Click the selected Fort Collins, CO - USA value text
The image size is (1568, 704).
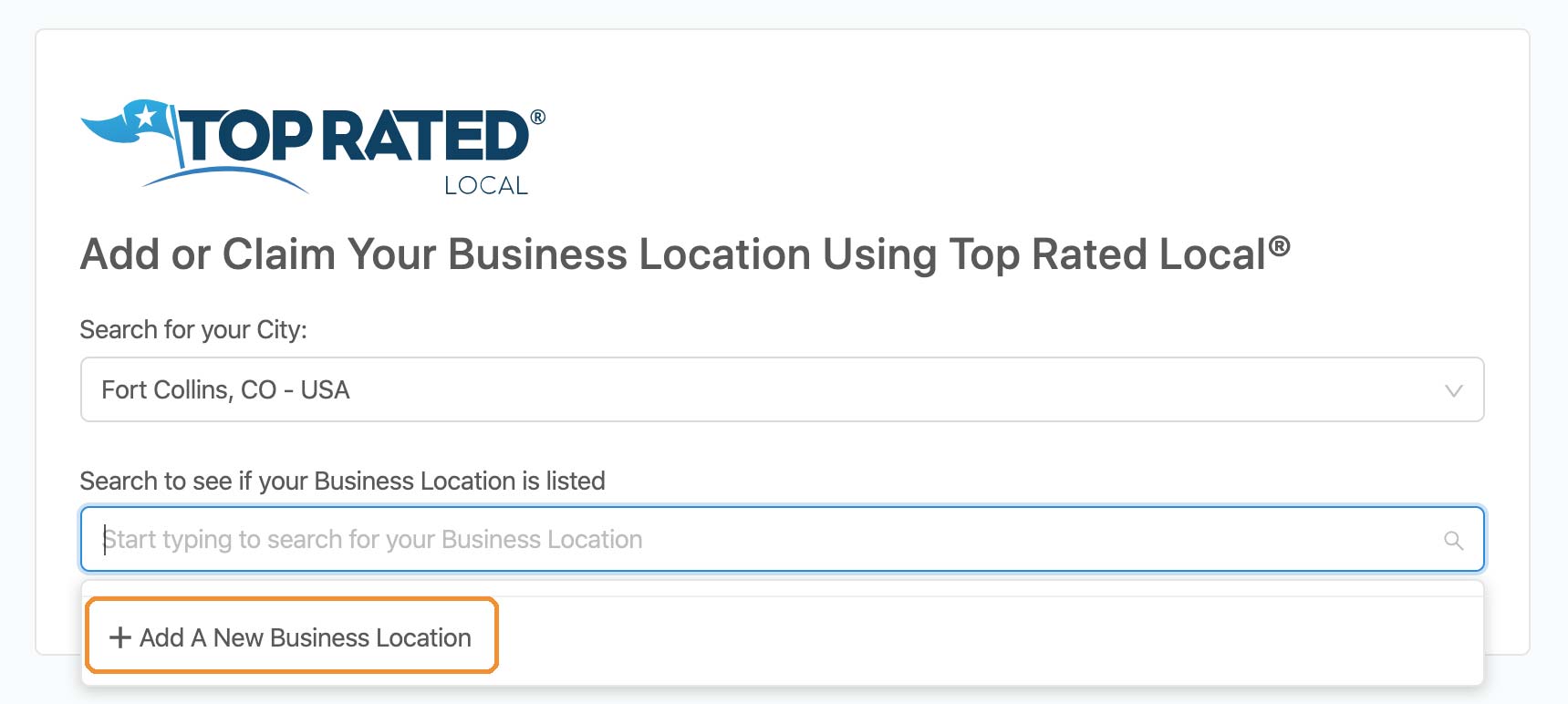click(x=225, y=389)
